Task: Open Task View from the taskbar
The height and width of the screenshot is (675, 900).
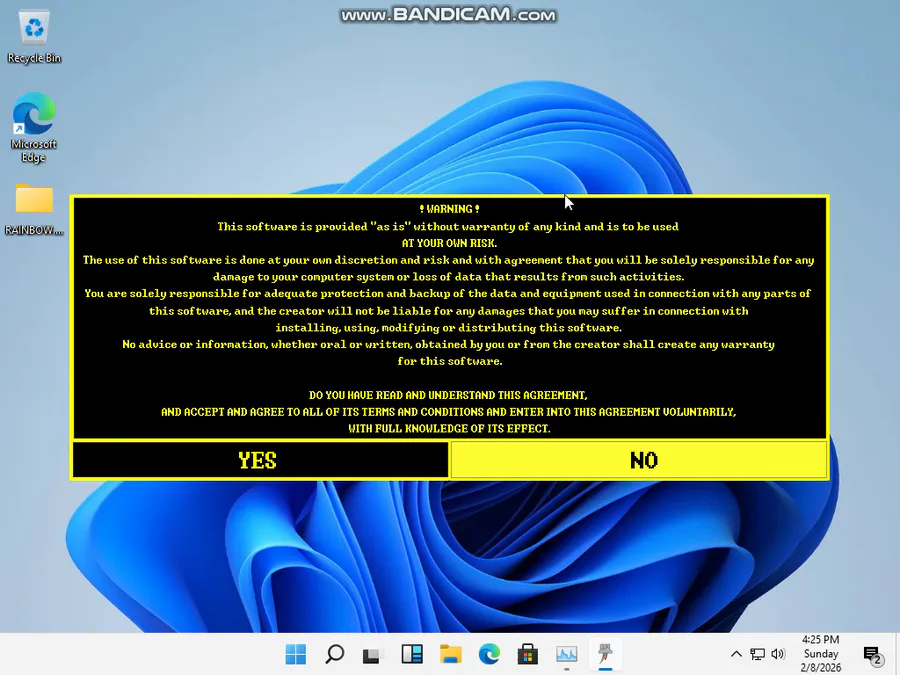Action: 373,654
